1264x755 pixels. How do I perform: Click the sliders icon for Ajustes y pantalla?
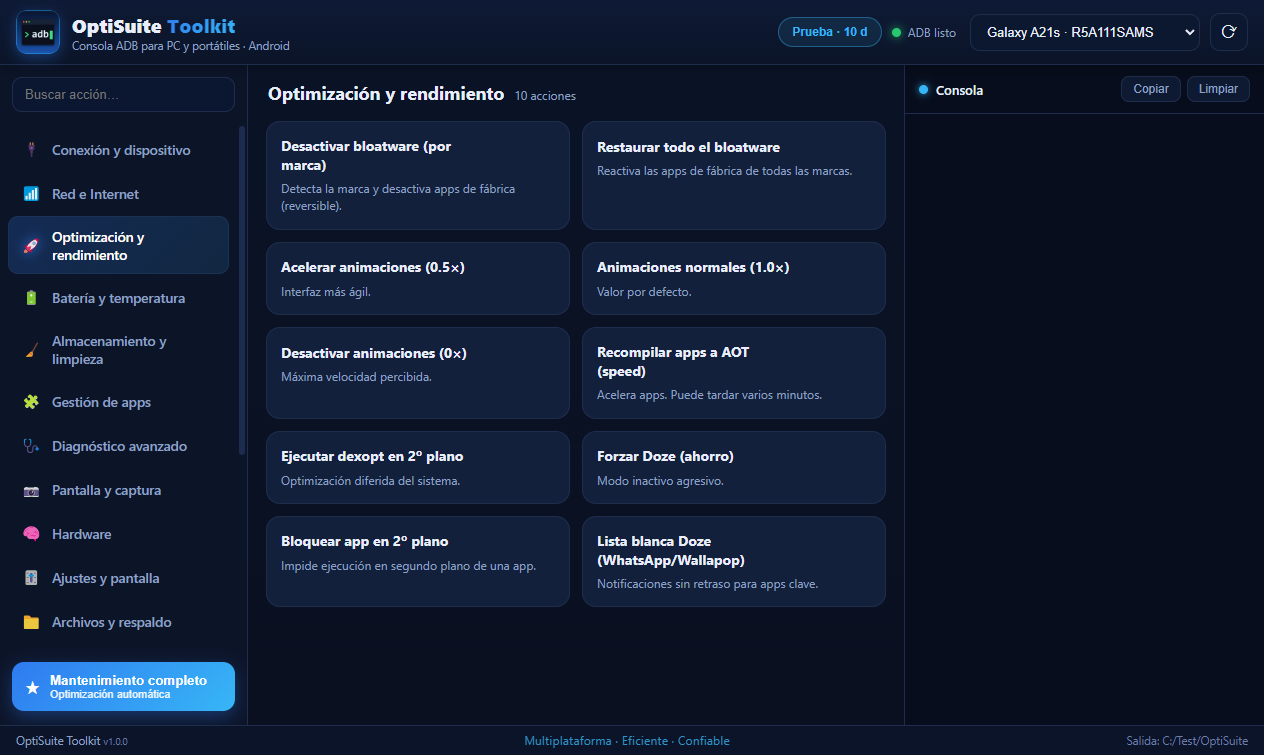pyautogui.click(x=31, y=578)
